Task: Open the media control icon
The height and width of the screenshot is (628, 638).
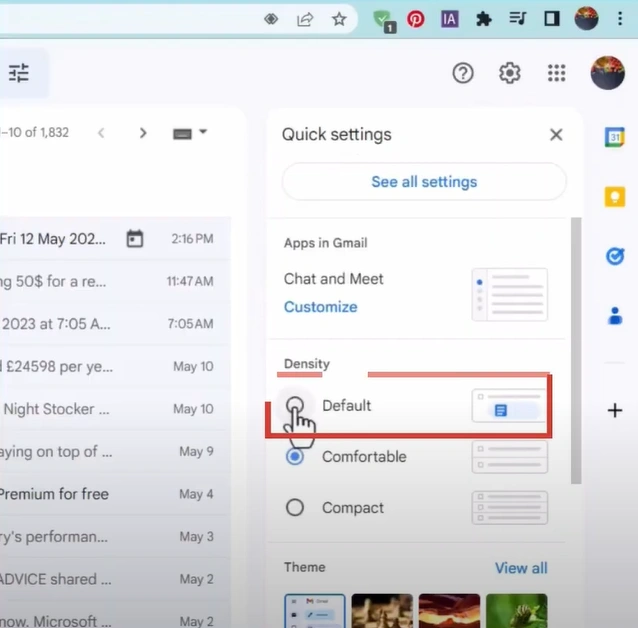Action: [x=518, y=19]
